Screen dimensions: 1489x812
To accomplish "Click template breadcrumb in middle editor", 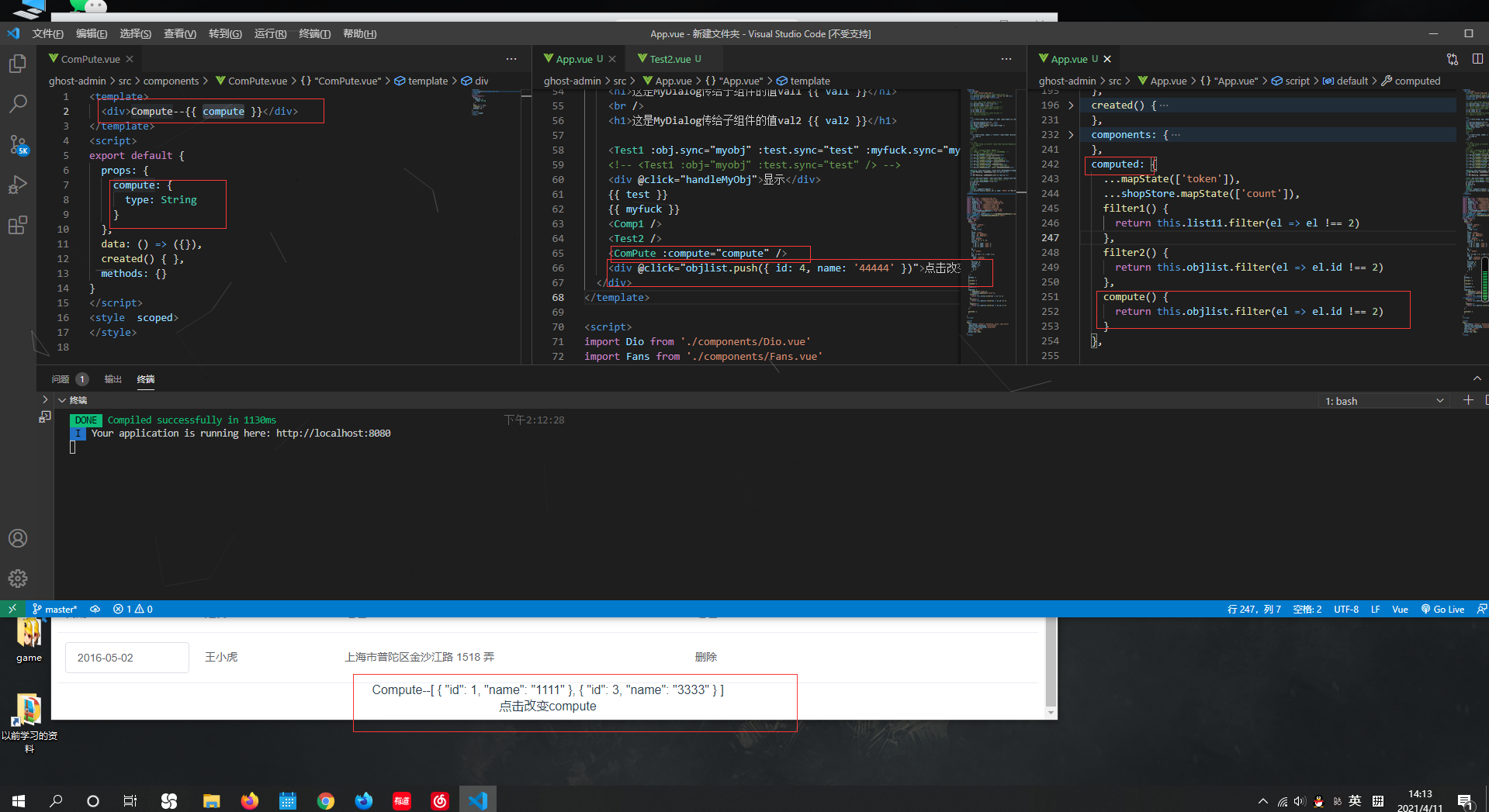I will (x=803, y=81).
